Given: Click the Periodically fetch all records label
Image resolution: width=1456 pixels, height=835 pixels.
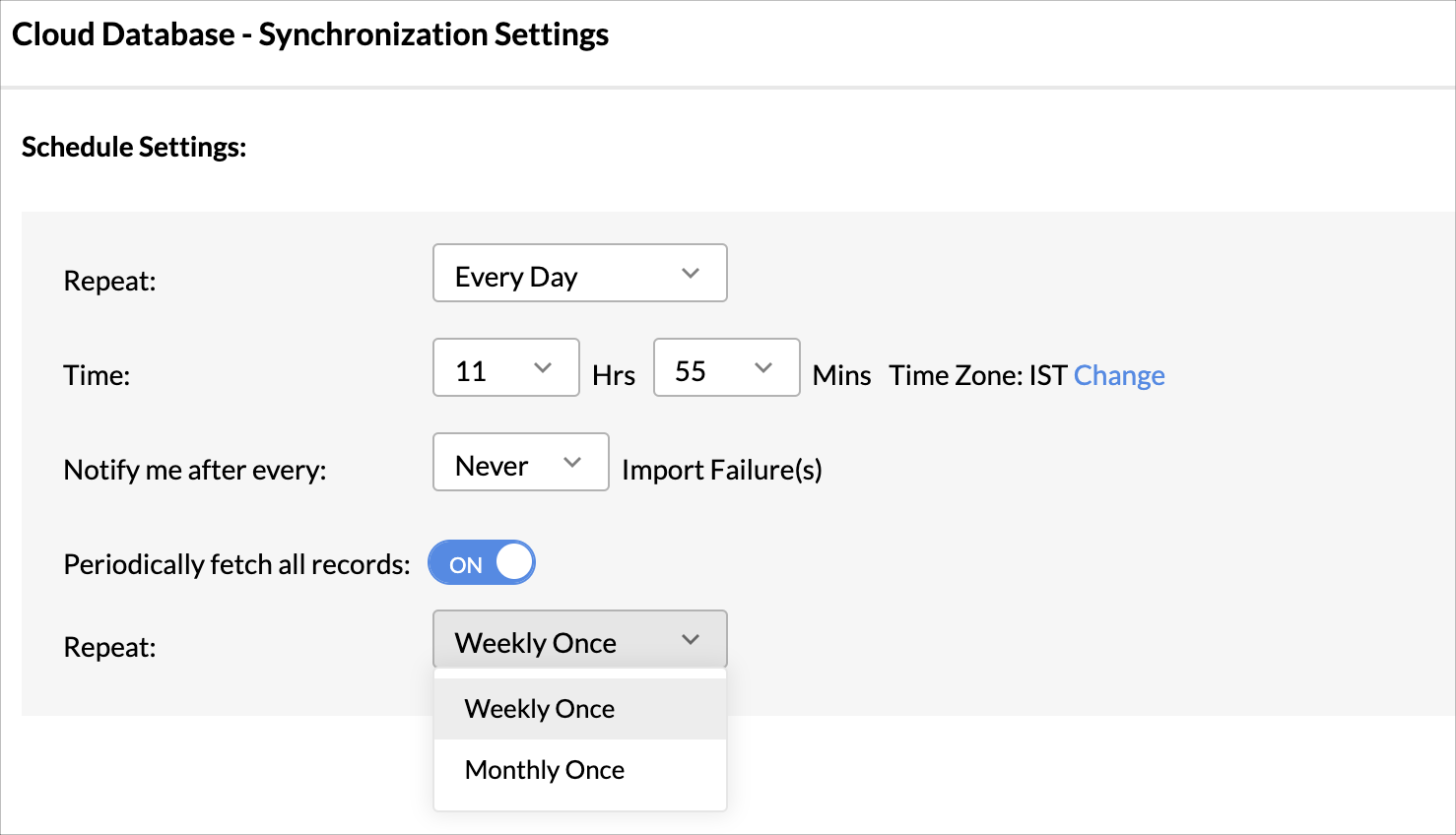Looking at the screenshot, I should (x=236, y=564).
